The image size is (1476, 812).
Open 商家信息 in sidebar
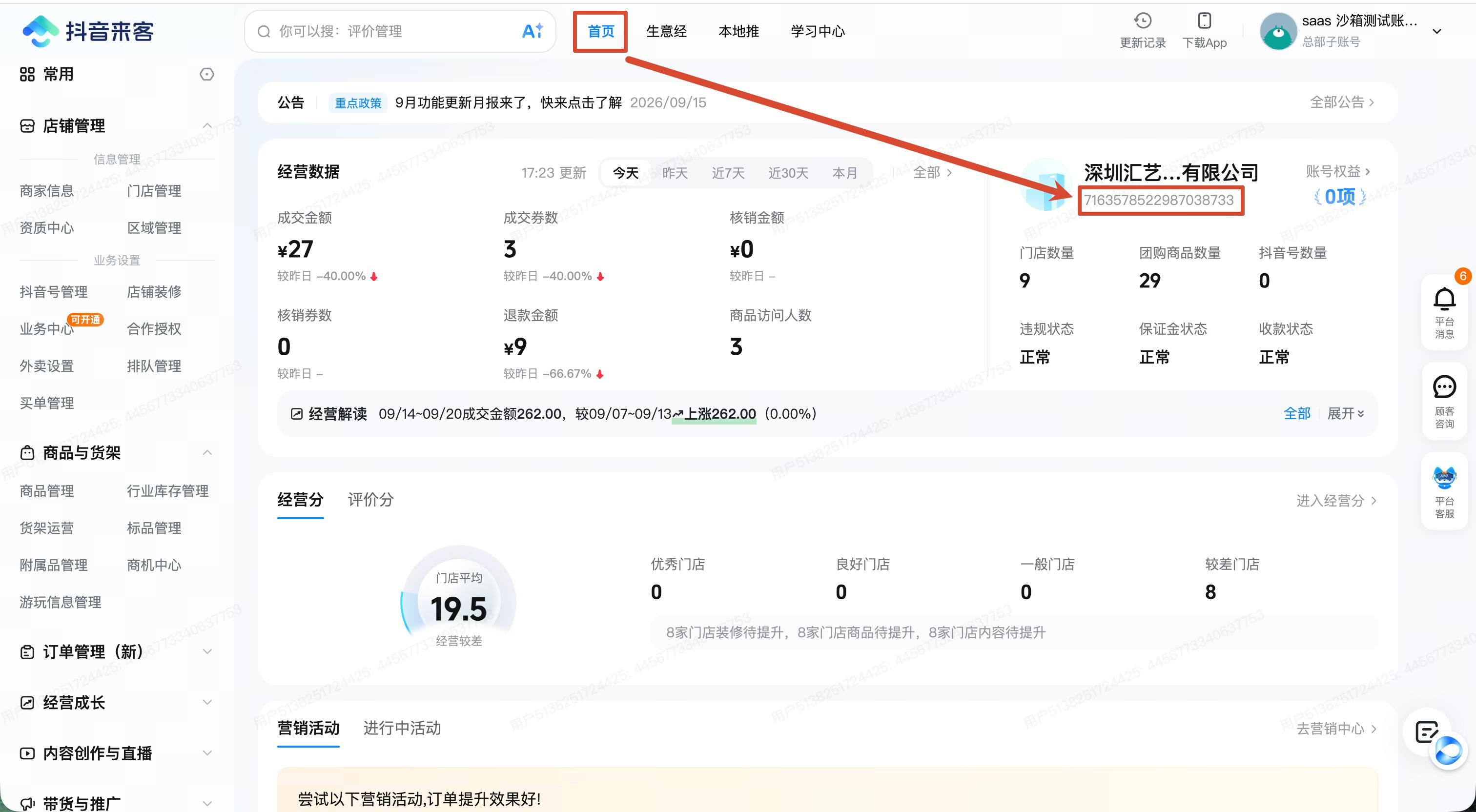click(47, 191)
